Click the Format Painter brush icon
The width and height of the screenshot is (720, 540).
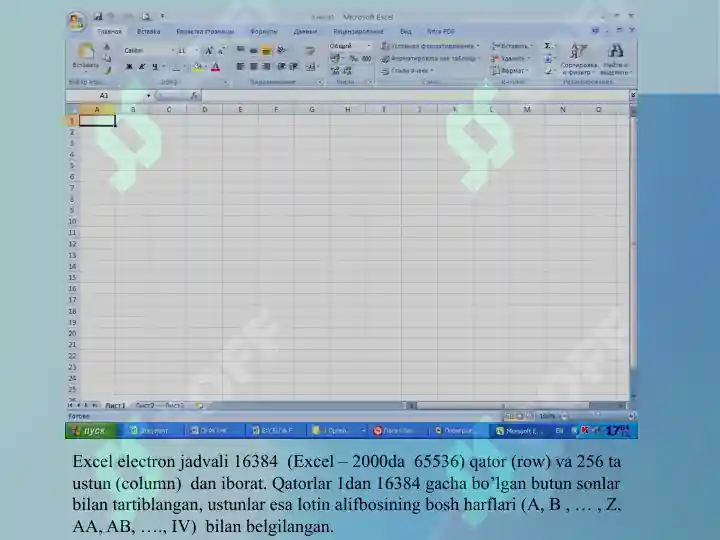pos(107,70)
